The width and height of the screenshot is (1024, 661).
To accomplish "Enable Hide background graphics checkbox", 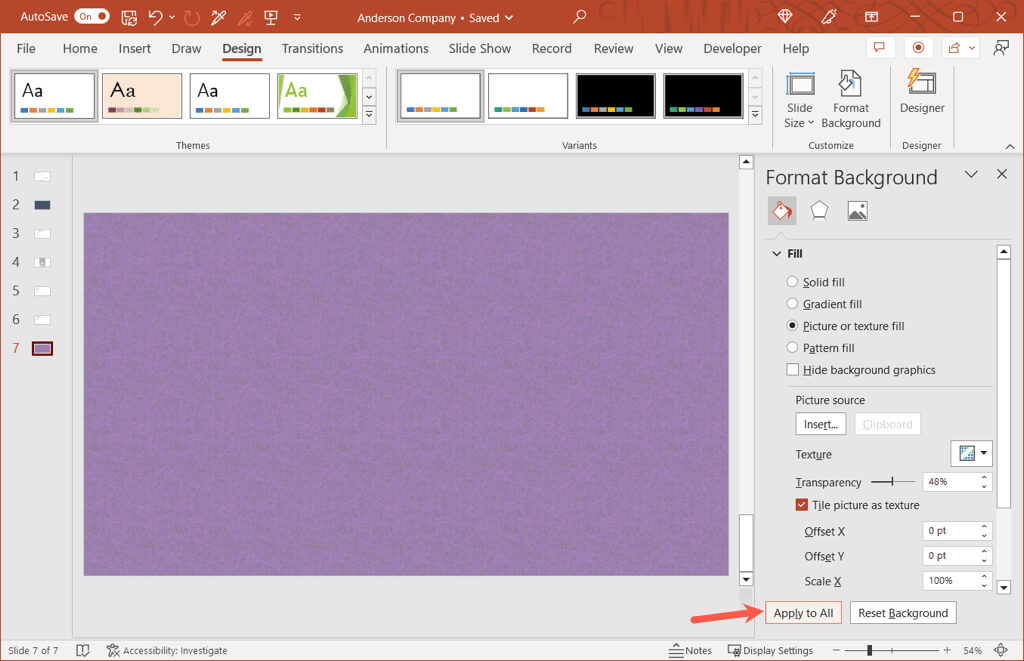I will [x=793, y=370].
